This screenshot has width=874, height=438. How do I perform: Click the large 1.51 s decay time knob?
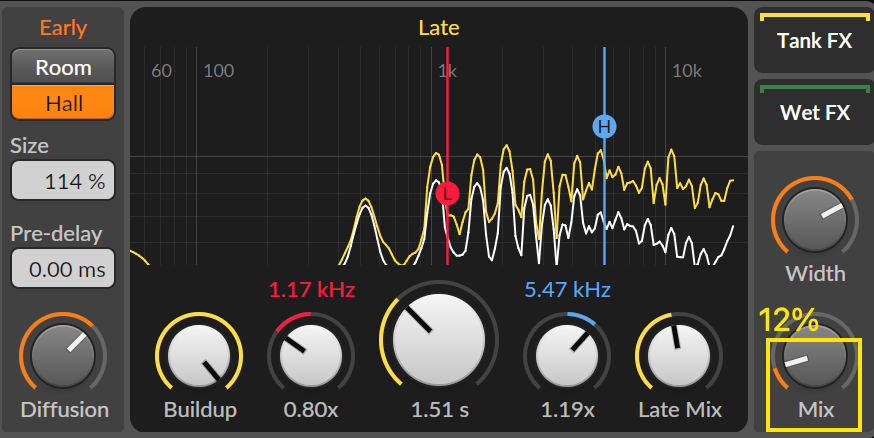pyautogui.click(x=439, y=339)
